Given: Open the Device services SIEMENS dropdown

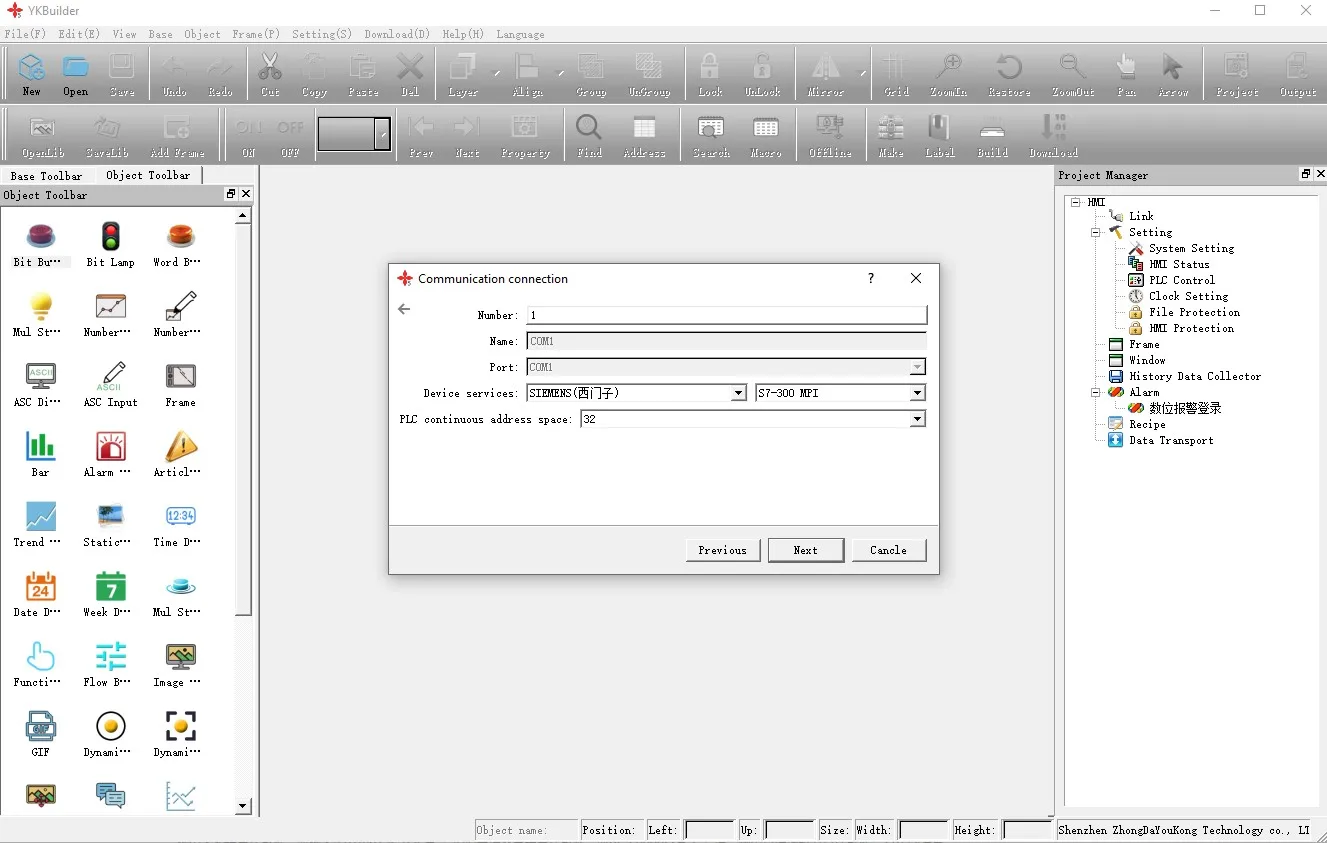Looking at the screenshot, I should [x=738, y=393].
